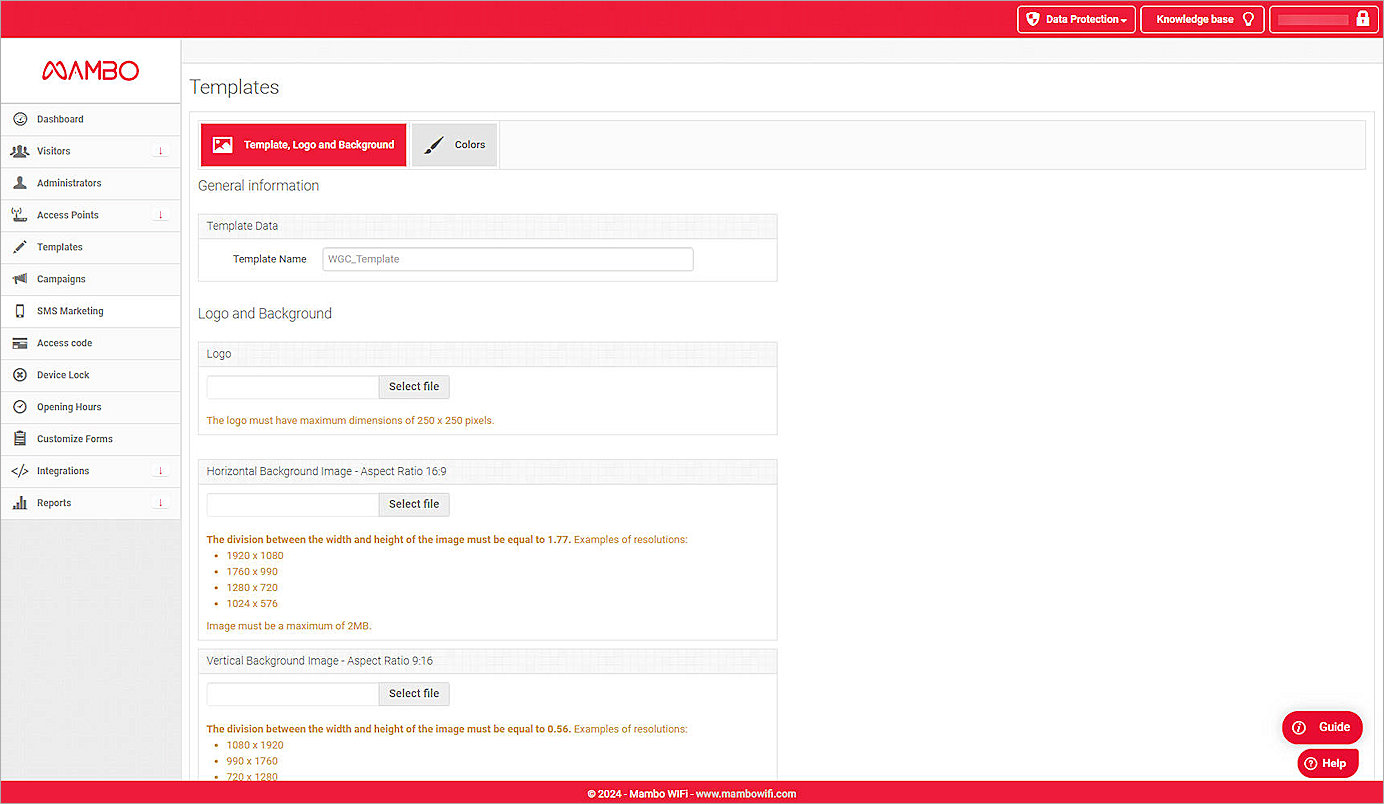
Task: Click the Opening Hours clock icon
Action: (21, 407)
